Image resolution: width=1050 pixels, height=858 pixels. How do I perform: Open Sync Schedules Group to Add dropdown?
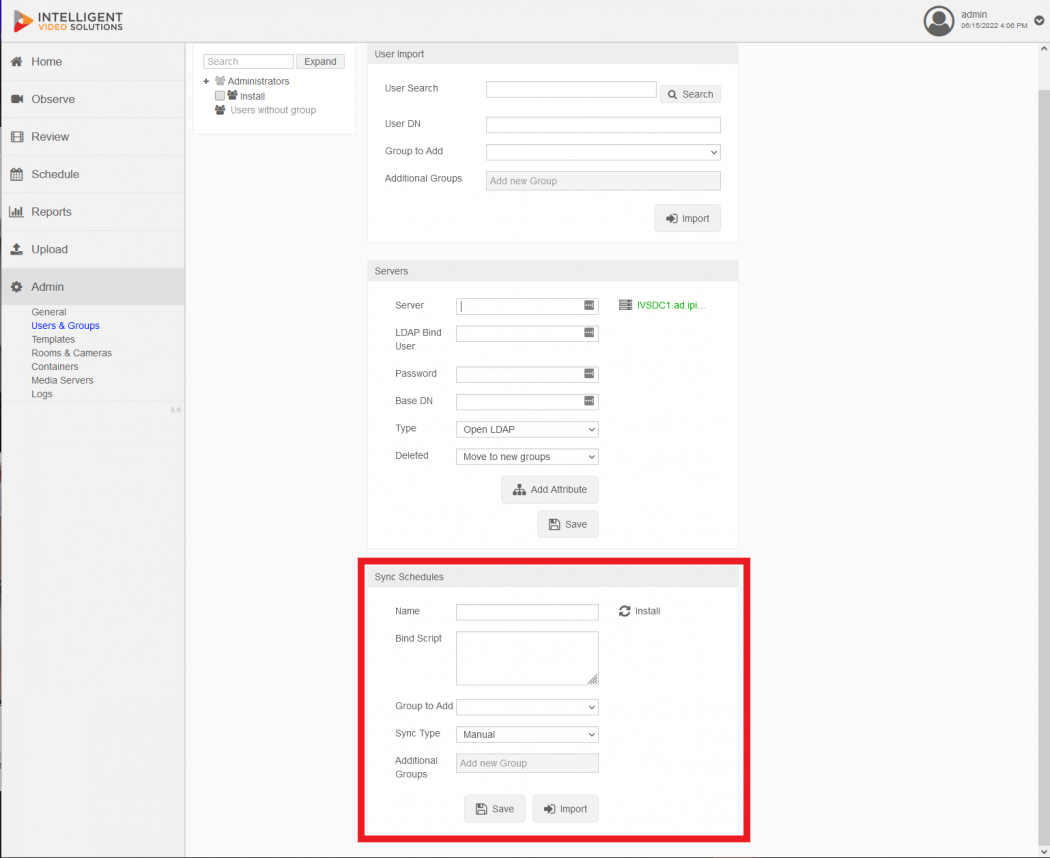coord(527,707)
